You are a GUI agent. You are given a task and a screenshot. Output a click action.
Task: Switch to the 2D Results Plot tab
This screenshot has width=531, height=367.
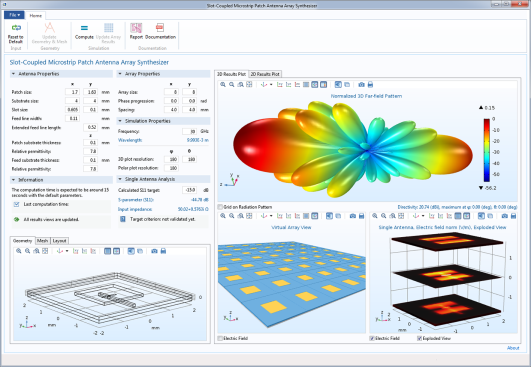click(265, 74)
